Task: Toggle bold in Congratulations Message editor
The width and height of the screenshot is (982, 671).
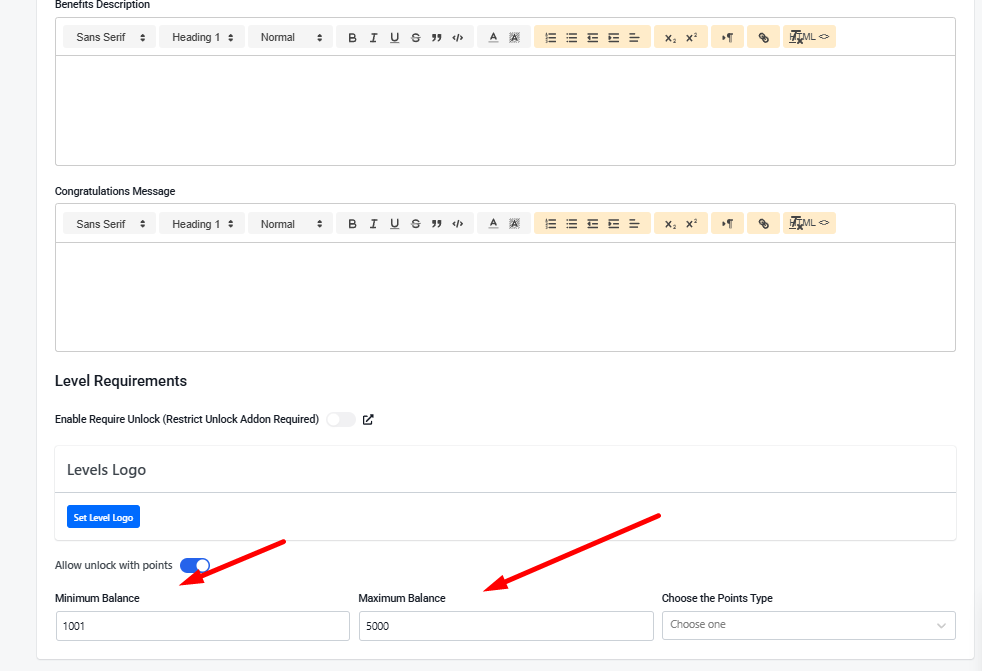Action: [x=352, y=224]
